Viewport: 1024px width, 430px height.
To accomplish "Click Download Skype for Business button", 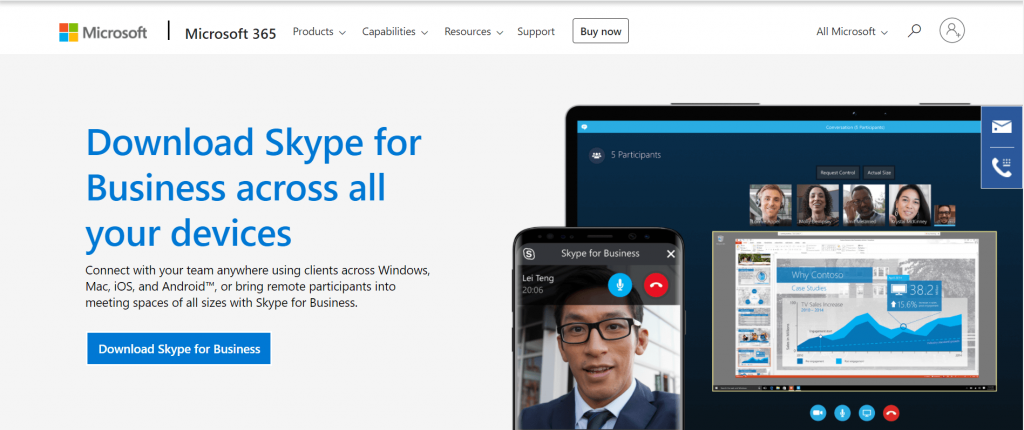I will [179, 348].
